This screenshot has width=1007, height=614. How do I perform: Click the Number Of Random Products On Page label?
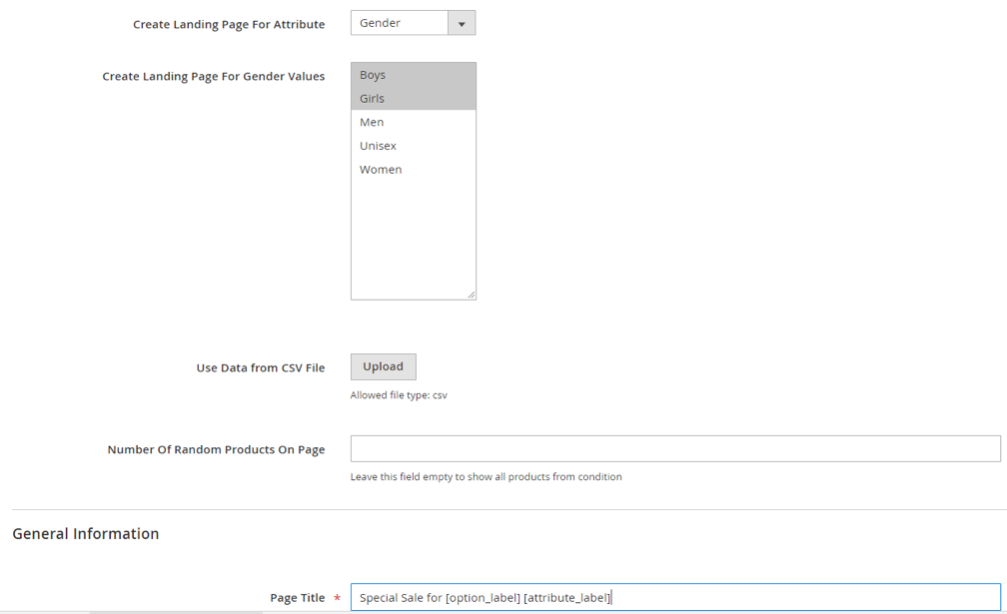tap(216, 450)
